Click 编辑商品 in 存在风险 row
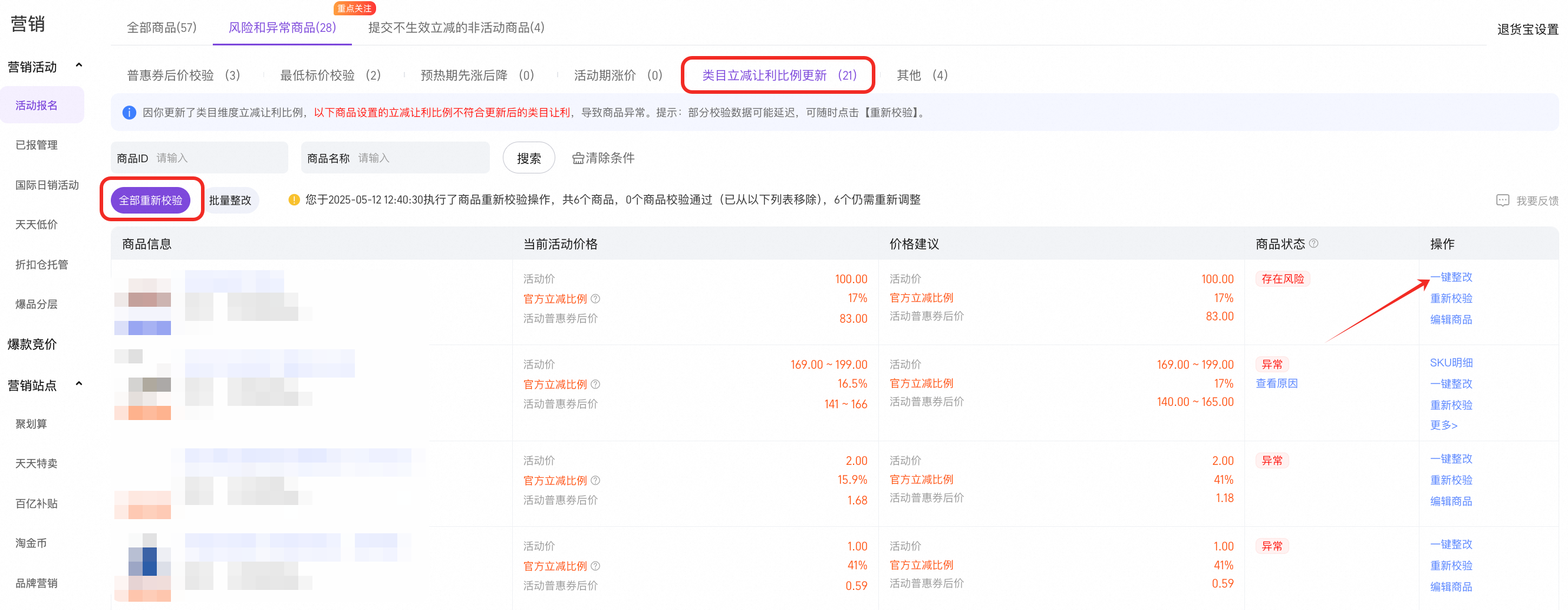Screen dimensions: 1568x610 (1451, 319)
